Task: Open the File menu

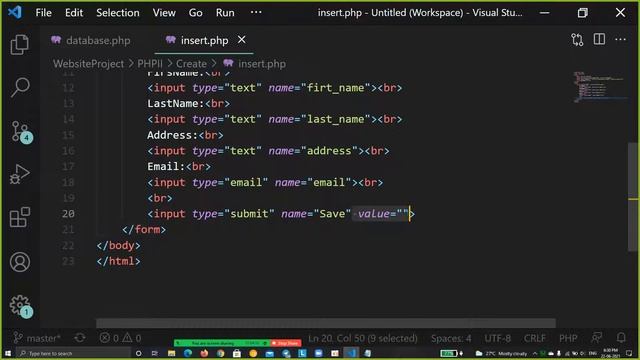Action: pos(43,13)
